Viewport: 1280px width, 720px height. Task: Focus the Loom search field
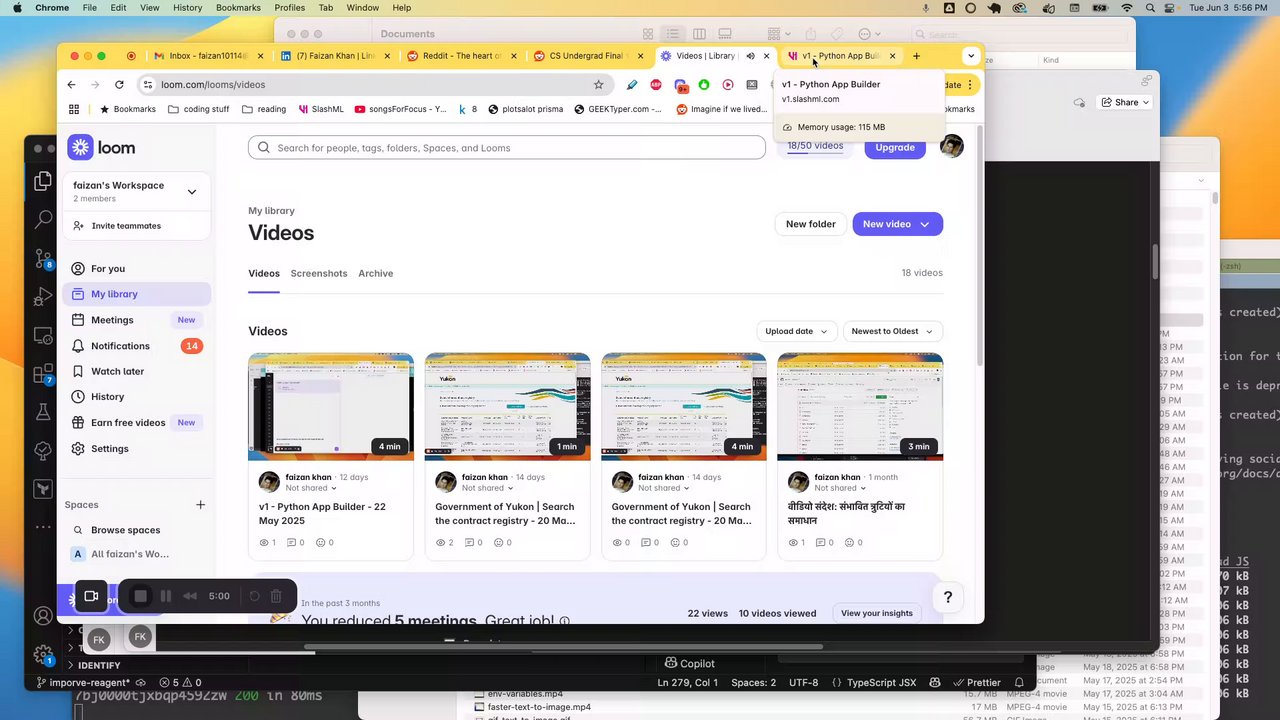click(x=507, y=148)
